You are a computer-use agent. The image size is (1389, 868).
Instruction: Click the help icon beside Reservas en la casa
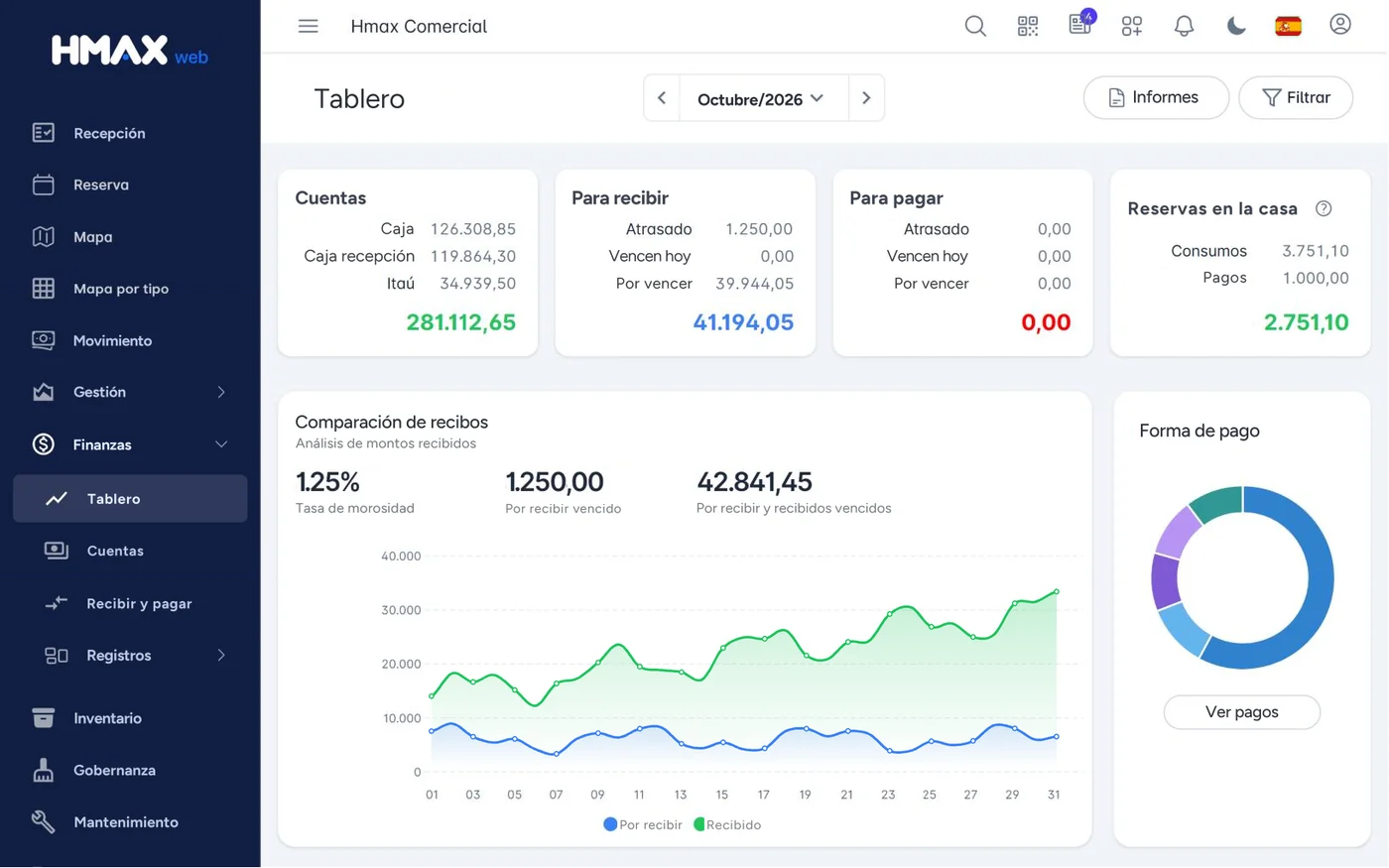1324,208
